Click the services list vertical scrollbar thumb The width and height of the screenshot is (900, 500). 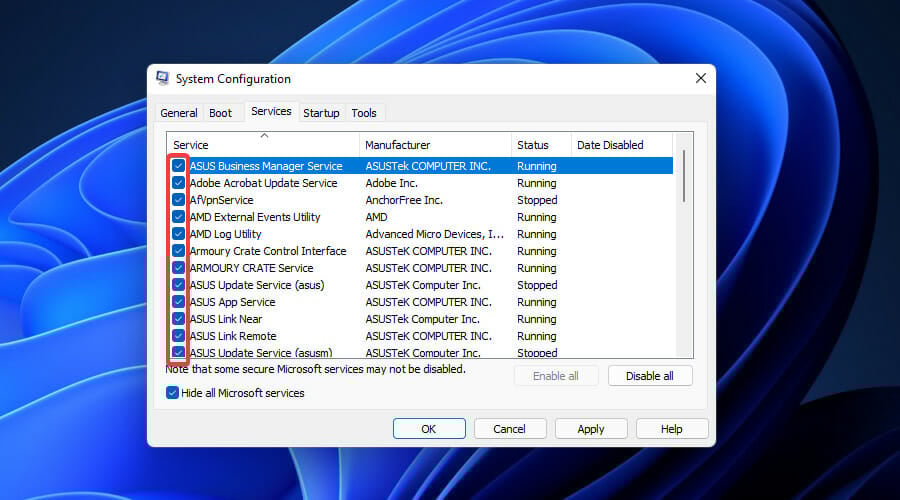coord(684,176)
